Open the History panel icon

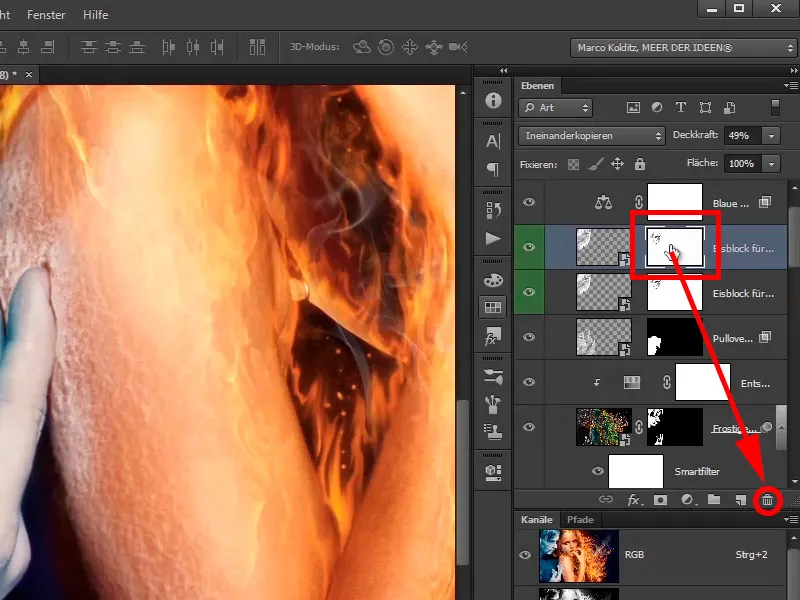[x=493, y=210]
